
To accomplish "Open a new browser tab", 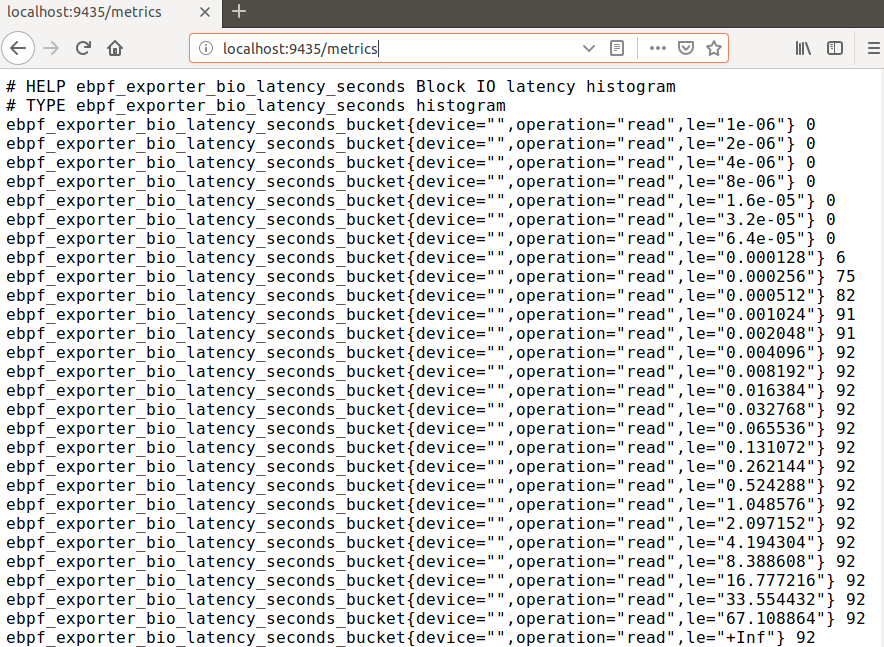I will pos(238,13).
